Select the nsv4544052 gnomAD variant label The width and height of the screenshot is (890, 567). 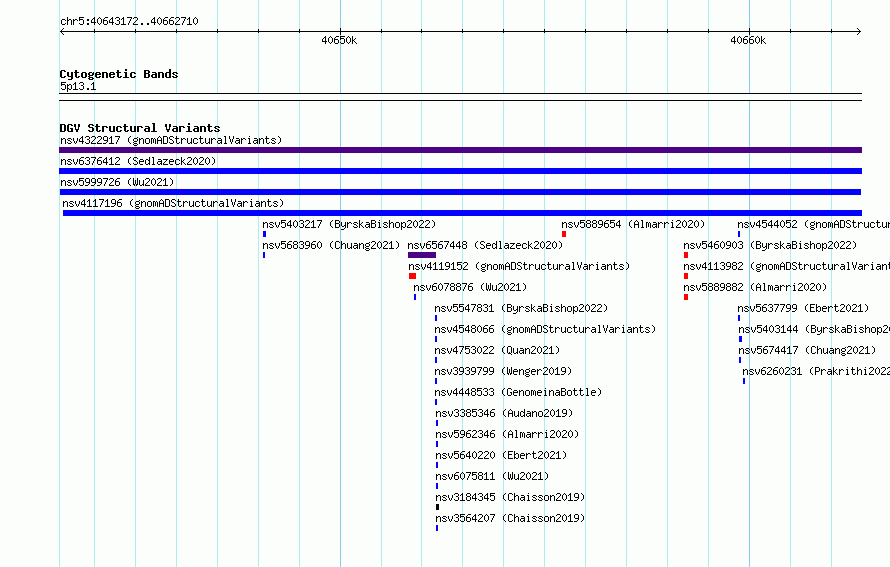813,224
